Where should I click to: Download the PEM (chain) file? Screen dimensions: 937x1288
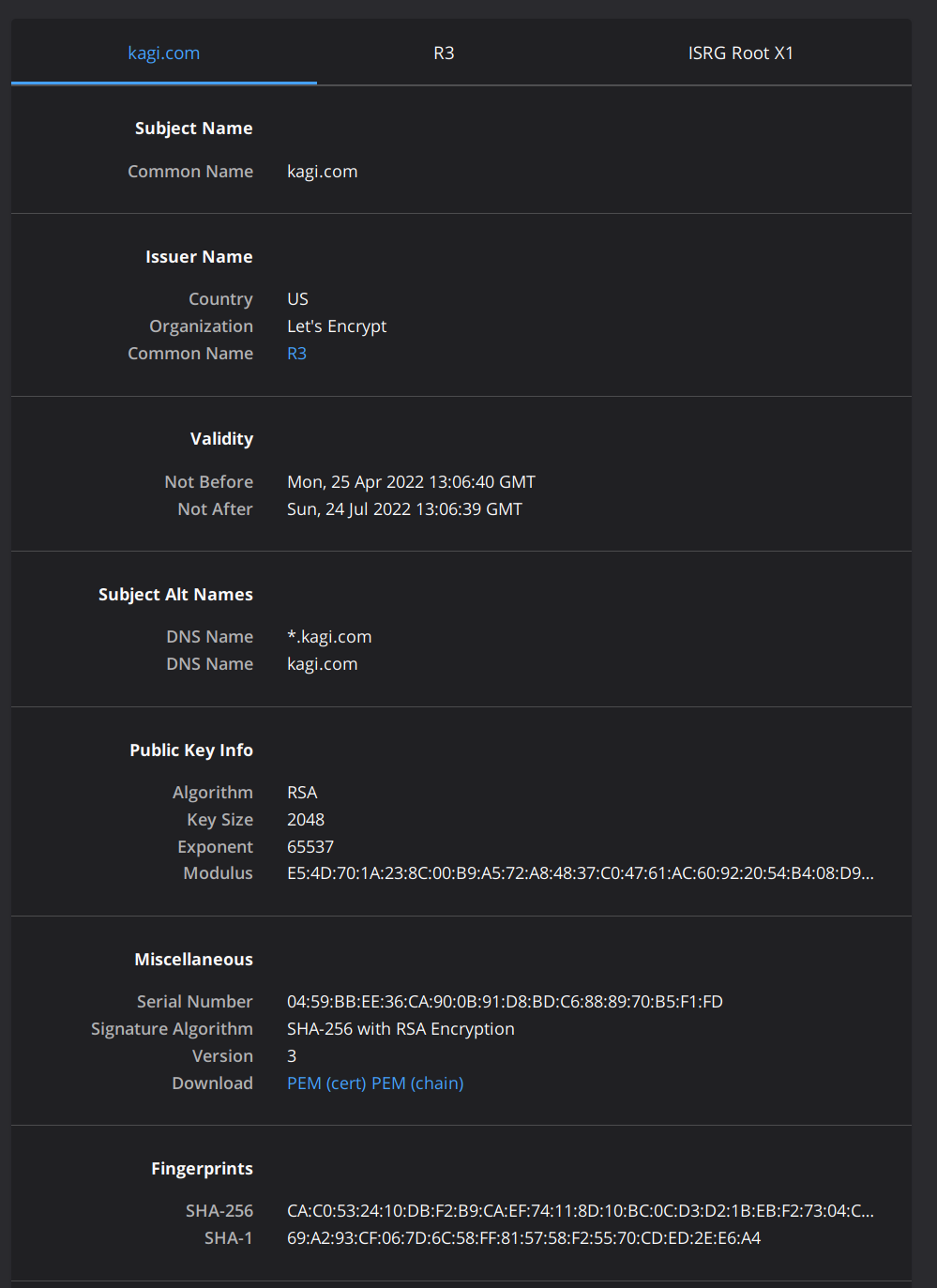pos(417,1083)
